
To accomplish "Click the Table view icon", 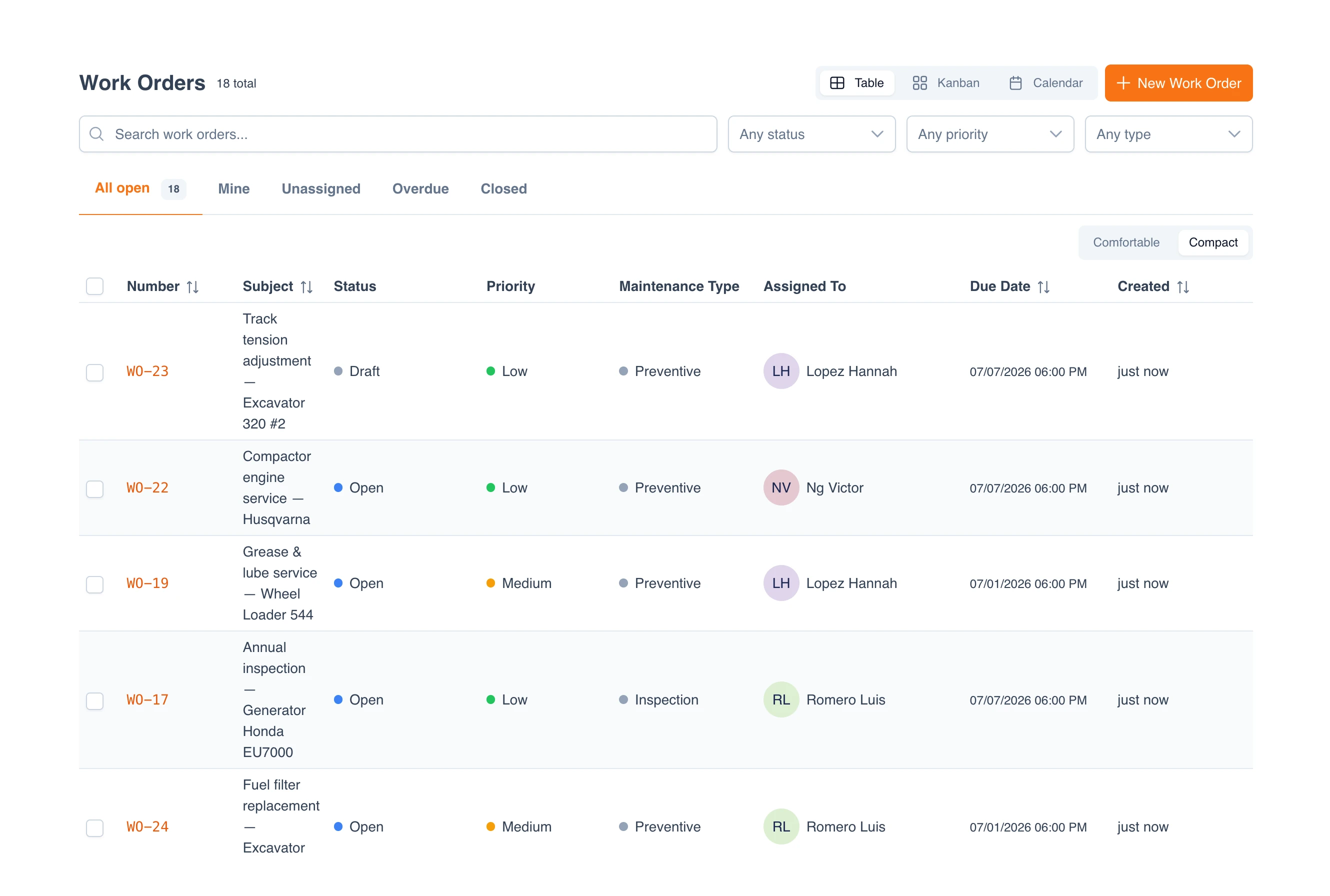I will tap(837, 83).
